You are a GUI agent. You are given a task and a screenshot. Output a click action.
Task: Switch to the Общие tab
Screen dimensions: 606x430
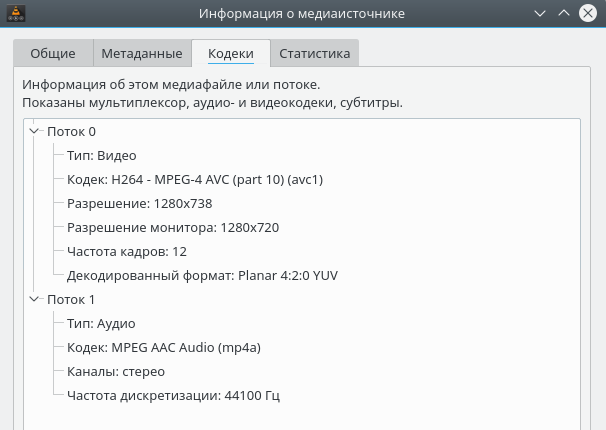53,54
